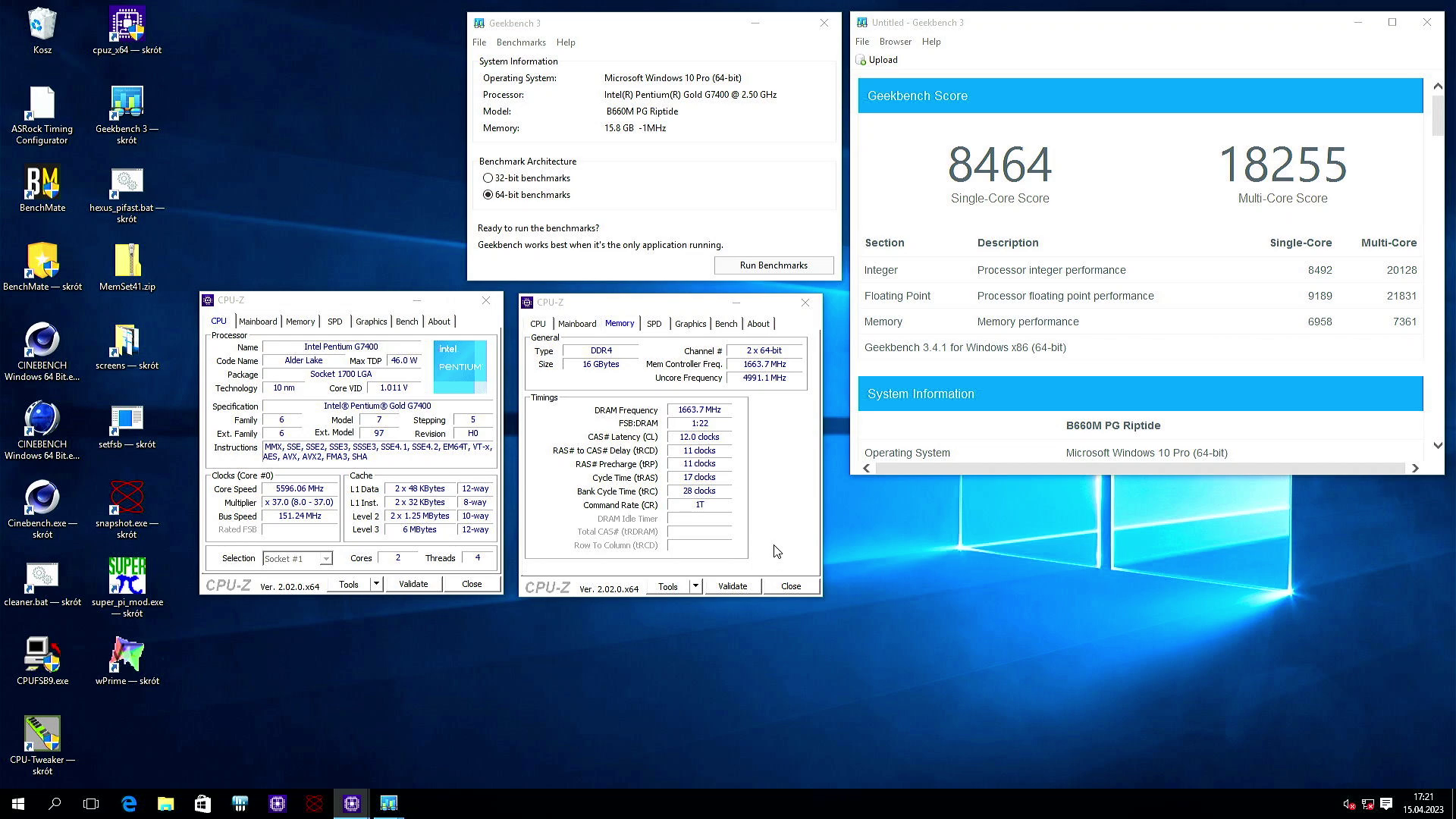Open the setfsb — skrót icon
The image size is (1456, 819).
[127, 419]
